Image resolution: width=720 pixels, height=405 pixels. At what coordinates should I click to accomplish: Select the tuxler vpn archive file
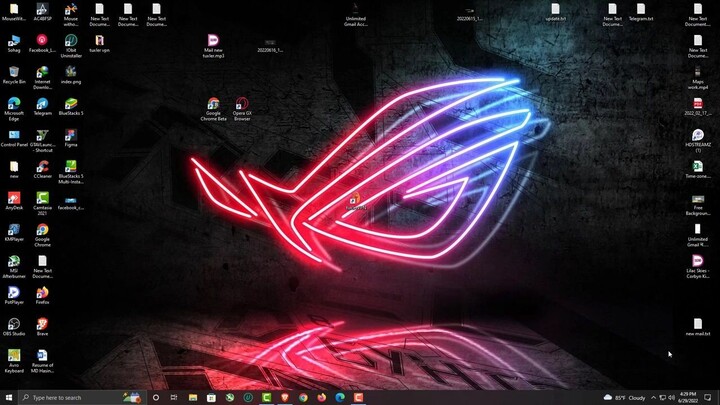[99, 44]
